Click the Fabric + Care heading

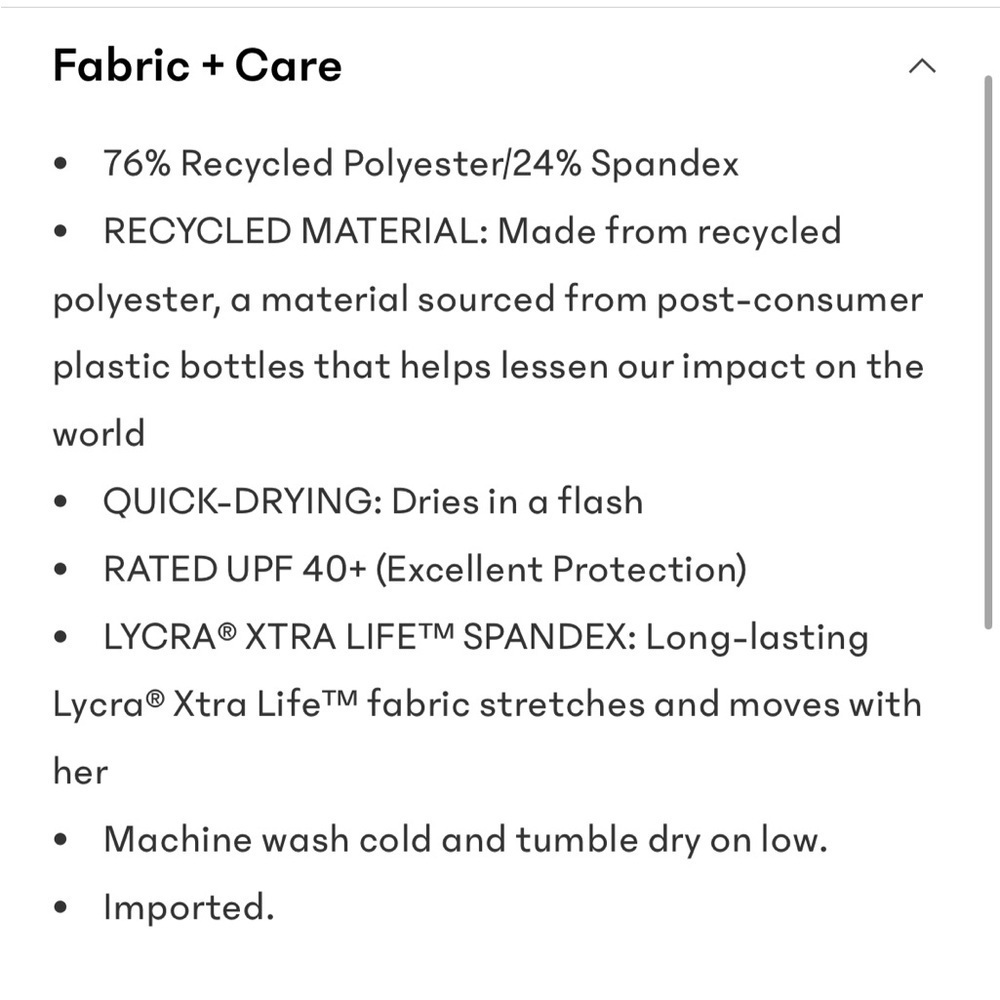(x=197, y=65)
